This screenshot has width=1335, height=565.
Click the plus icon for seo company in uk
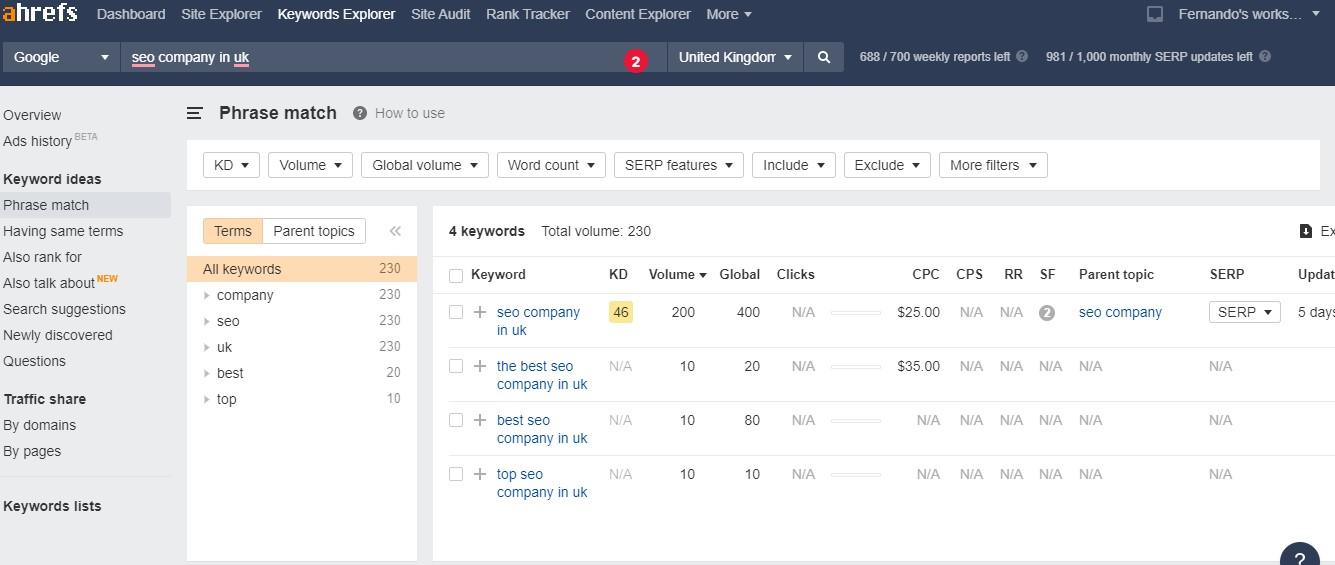[x=480, y=312]
